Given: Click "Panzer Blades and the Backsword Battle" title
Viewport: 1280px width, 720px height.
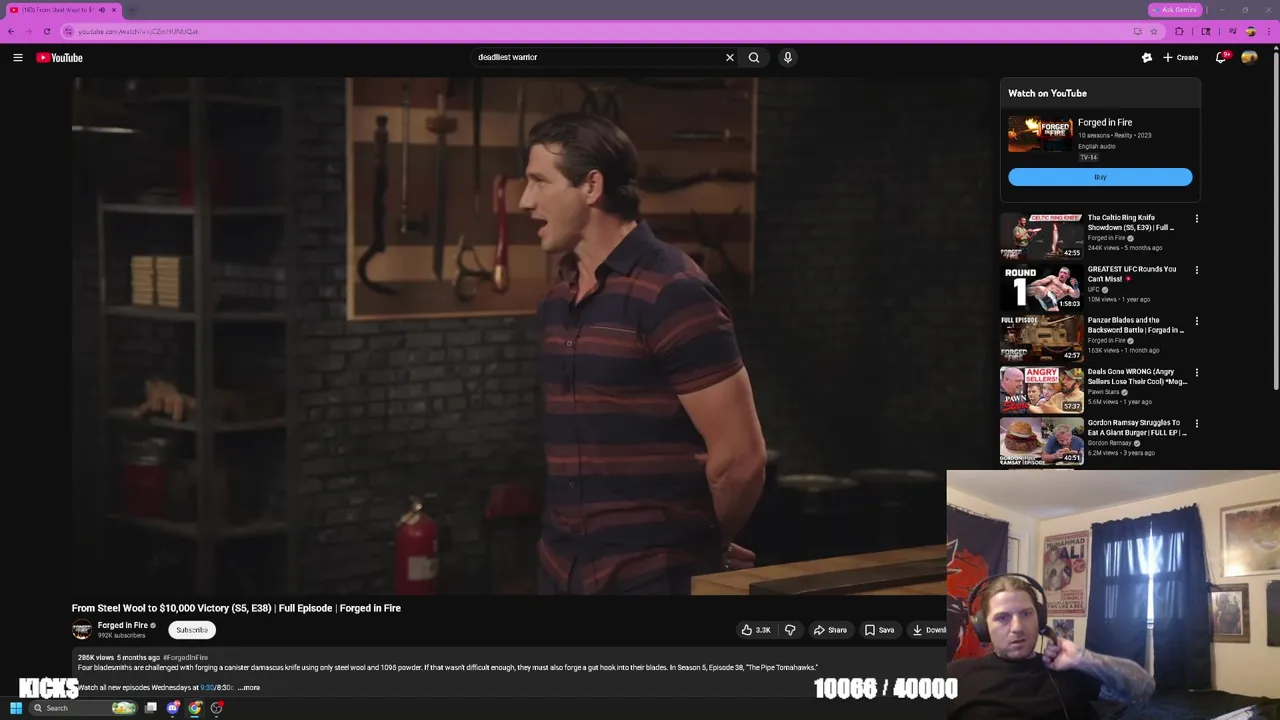Looking at the screenshot, I should tap(1136, 325).
